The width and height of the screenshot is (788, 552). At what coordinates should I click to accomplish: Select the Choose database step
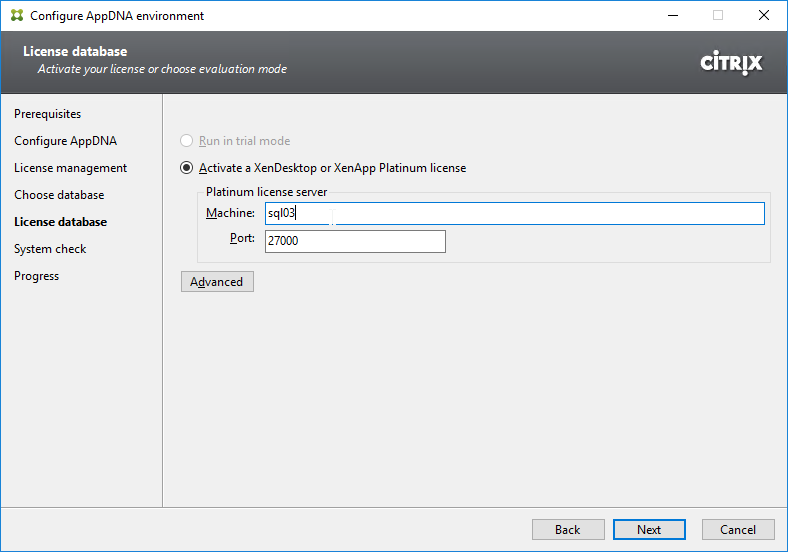59,195
